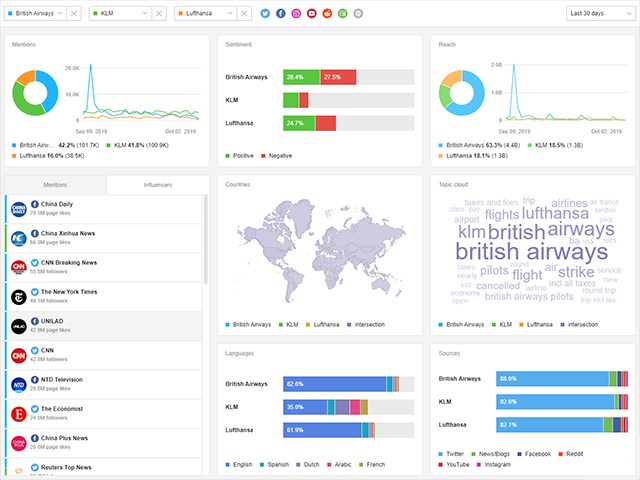Click the Facebook icon beside UNILAD

click(35, 321)
